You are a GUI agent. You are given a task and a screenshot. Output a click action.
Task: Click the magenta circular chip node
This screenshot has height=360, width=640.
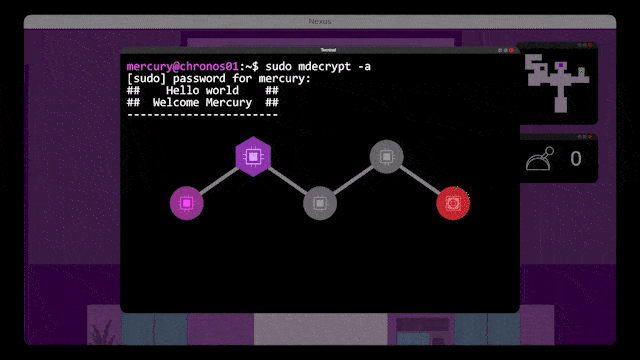coord(187,203)
